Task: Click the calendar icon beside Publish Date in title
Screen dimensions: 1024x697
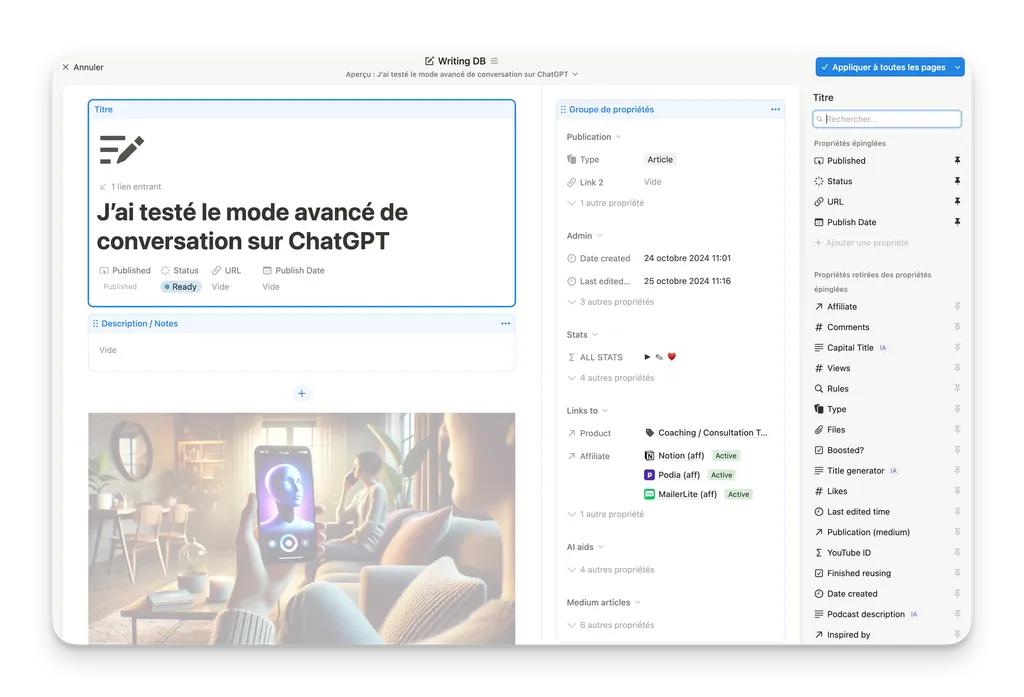Action: click(x=267, y=270)
